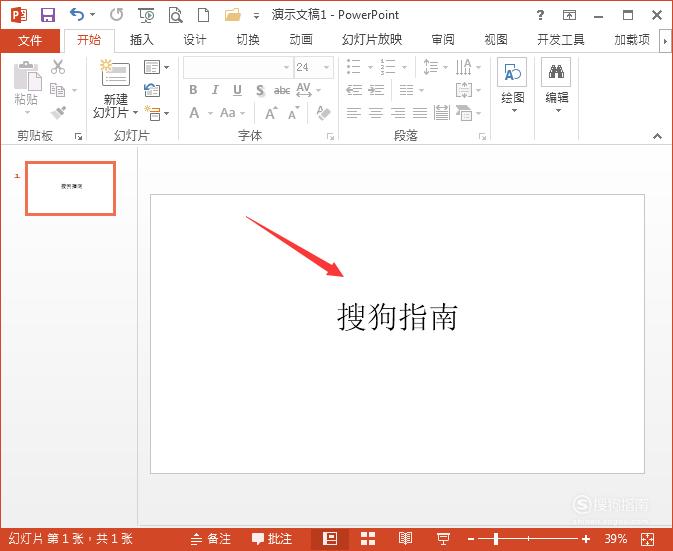Collapse the ribbon with the chevron

pos(657,136)
